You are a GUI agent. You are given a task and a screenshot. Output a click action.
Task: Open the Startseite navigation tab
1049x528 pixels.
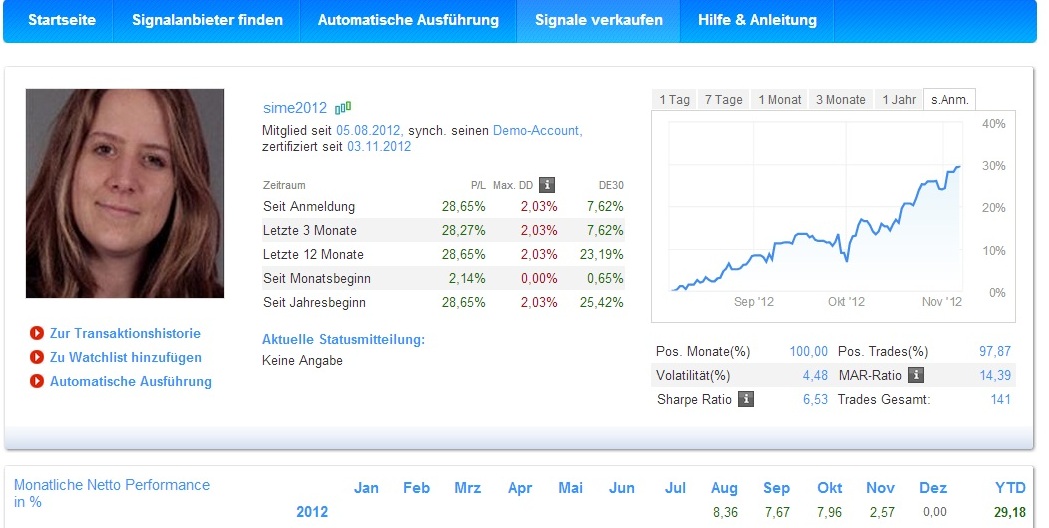pyautogui.click(x=62, y=20)
